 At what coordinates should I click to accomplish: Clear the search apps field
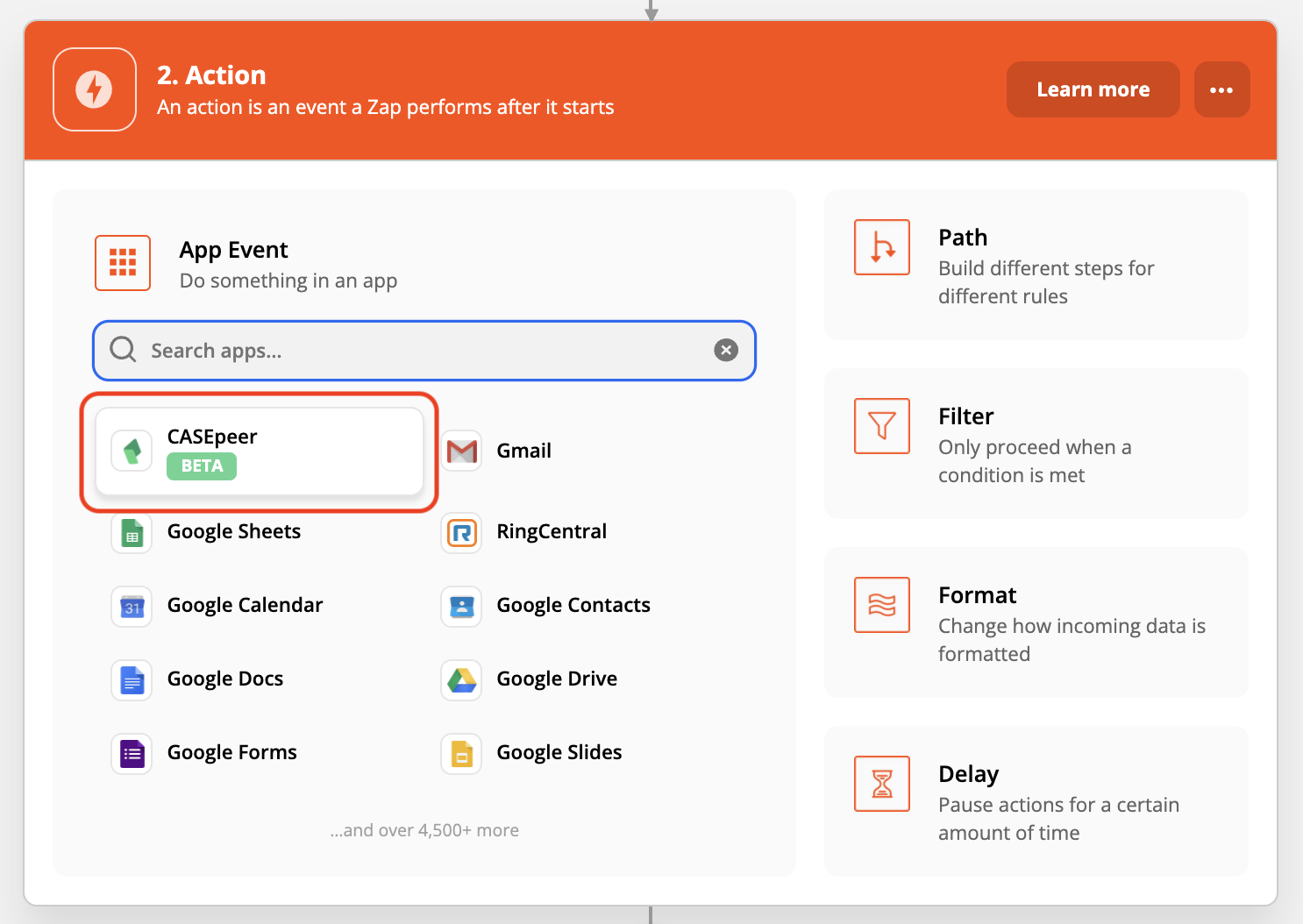click(x=726, y=350)
